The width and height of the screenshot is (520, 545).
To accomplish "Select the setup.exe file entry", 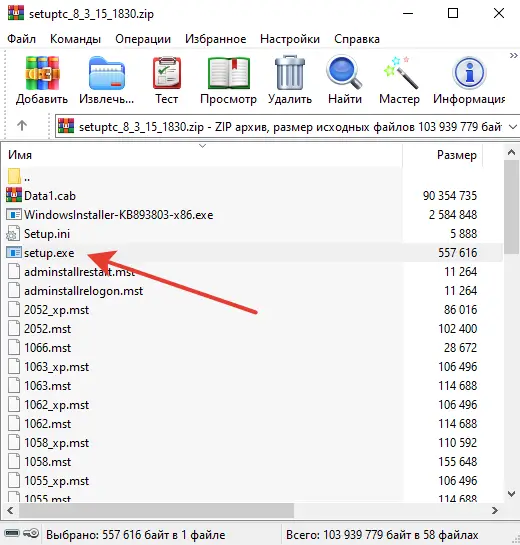I will [x=49, y=253].
